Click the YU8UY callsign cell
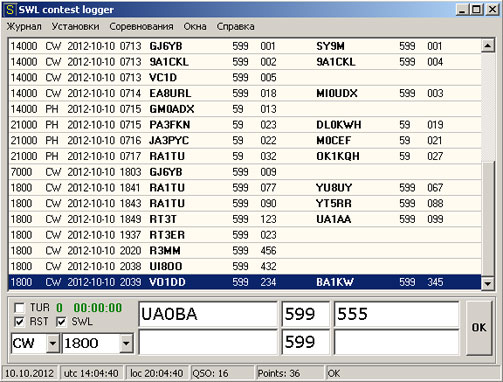The height and width of the screenshot is (382, 503). click(x=334, y=188)
